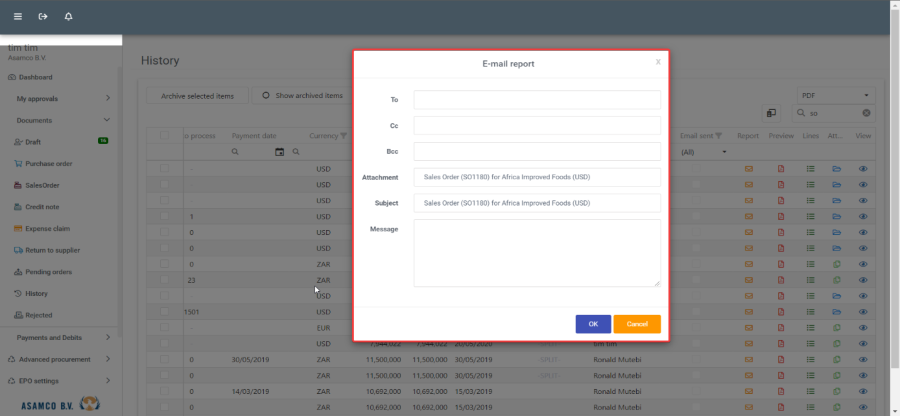Toggle the Show archived items option
900x416 pixels.
click(266, 96)
